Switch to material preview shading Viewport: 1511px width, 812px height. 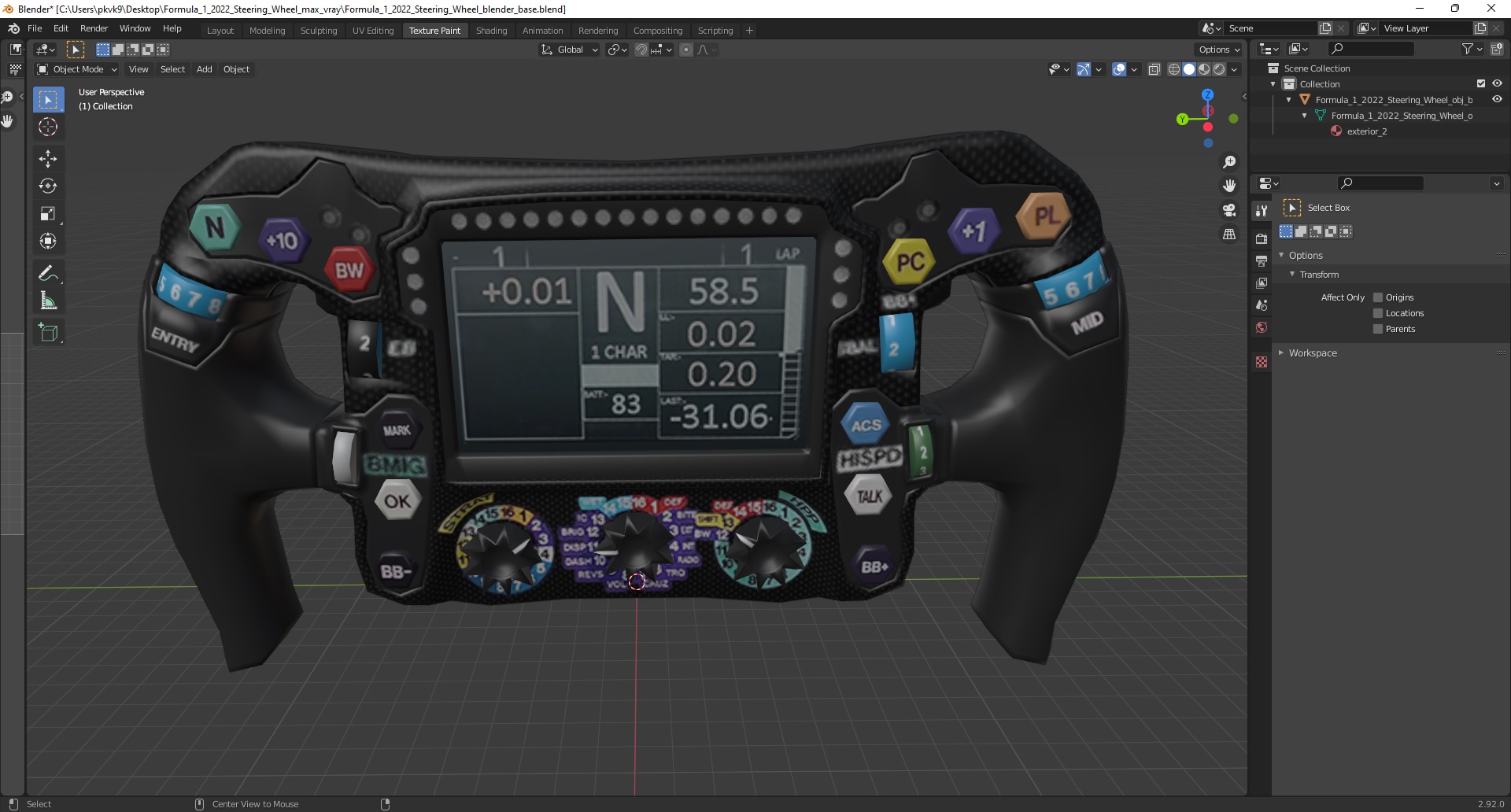pyautogui.click(x=1204, y=69)
